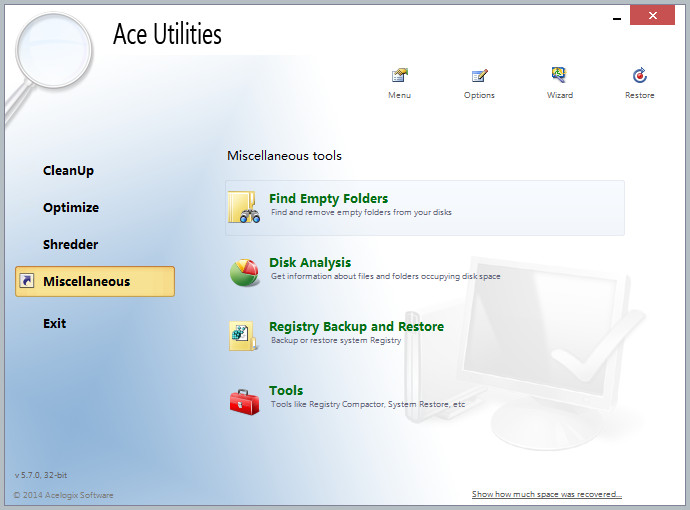Viewport: 690px width, 510px height.
Task: Open the Disk Analysis title
Action: click(310, 263)
